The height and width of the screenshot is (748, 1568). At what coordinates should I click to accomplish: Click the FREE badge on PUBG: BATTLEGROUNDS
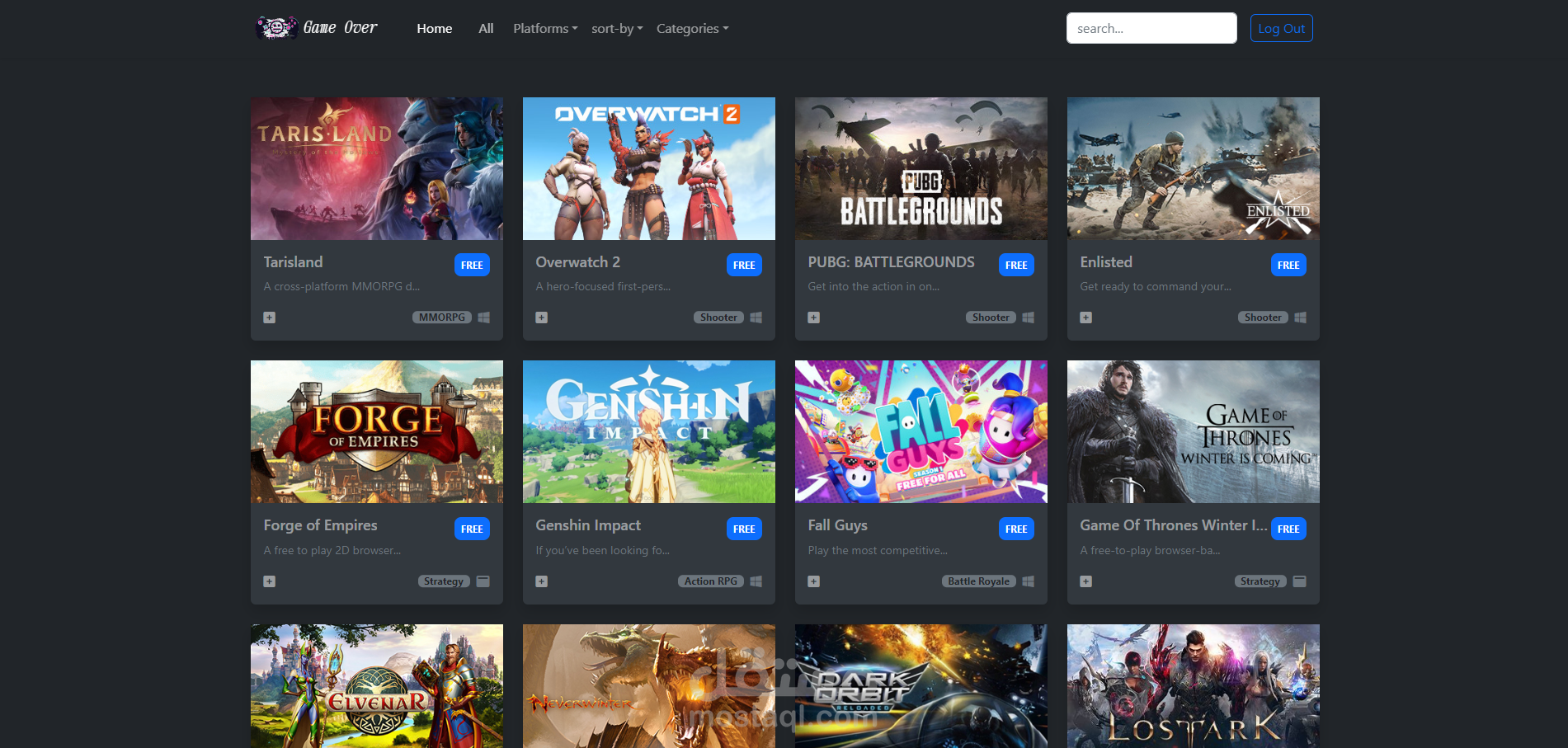1016,265
